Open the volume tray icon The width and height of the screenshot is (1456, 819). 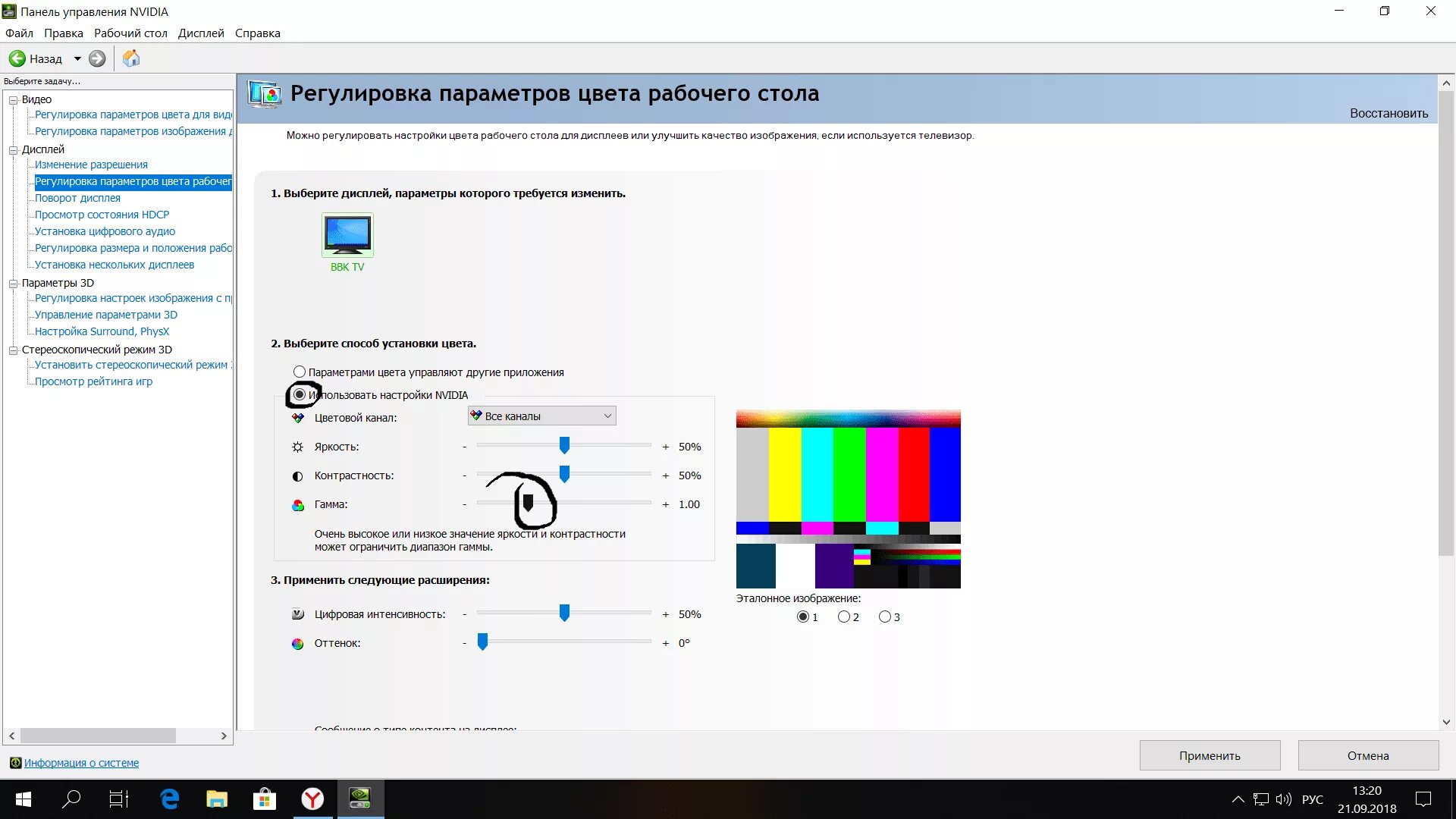pos(1283,799)
